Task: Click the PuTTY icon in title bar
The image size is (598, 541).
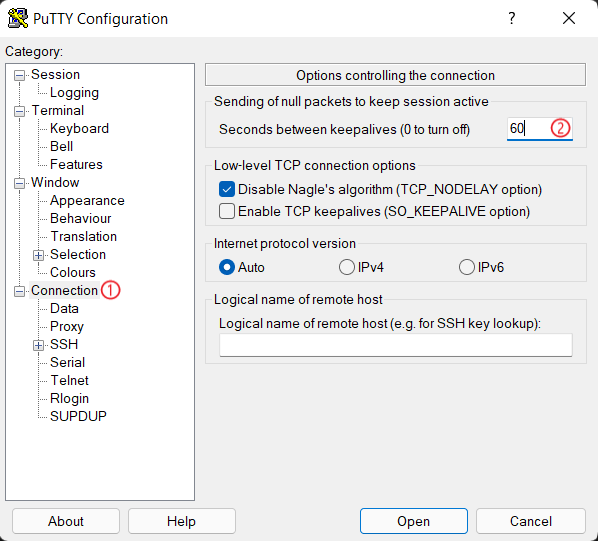Action: click(x=18, y=18)
